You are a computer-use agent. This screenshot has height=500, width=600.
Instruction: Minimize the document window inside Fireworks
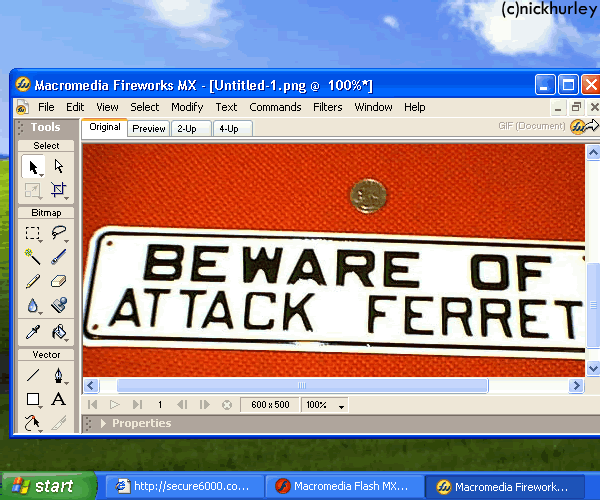[558, 108]
